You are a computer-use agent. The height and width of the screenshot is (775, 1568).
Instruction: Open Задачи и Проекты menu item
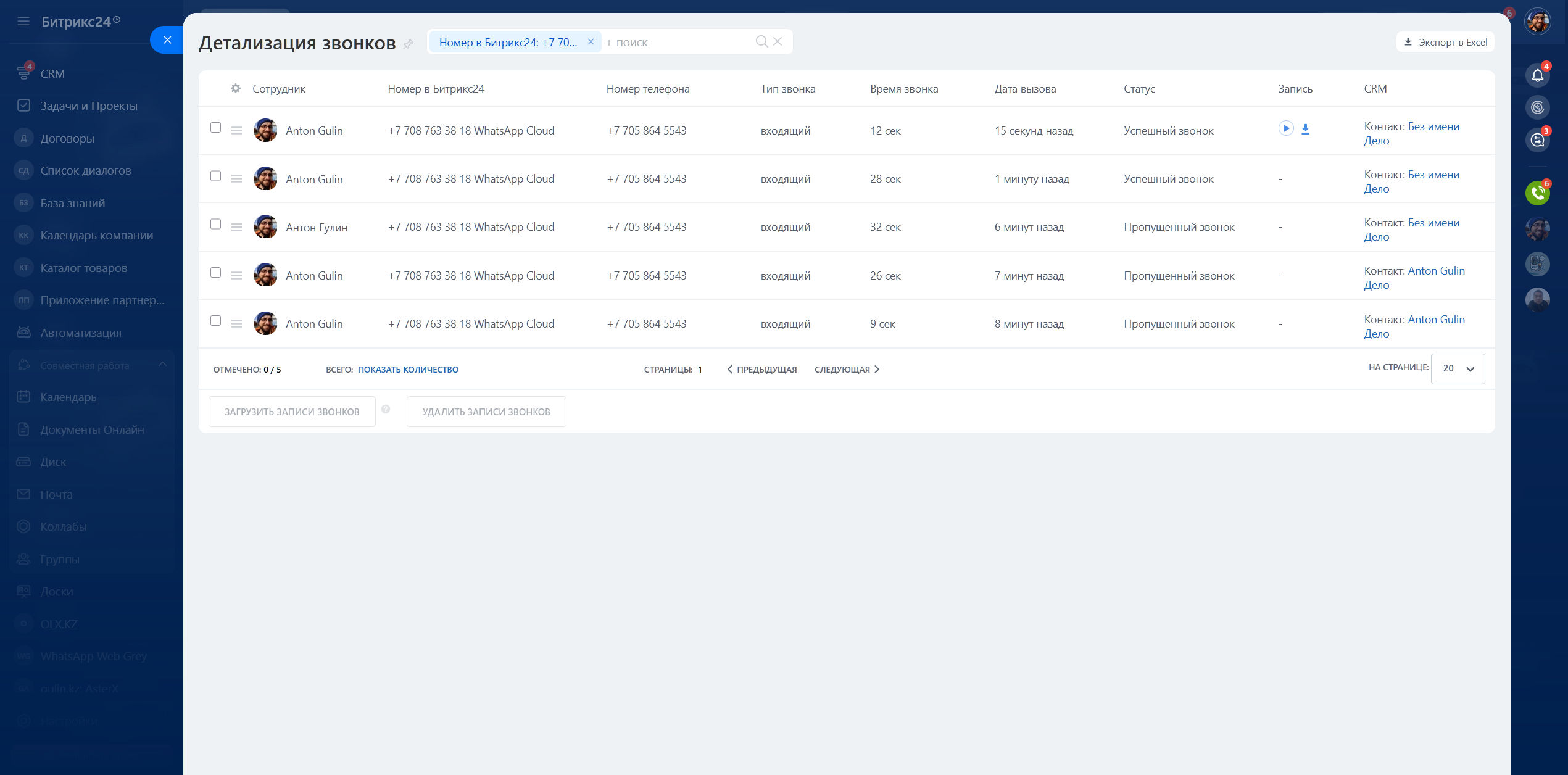tap(89, 106)
